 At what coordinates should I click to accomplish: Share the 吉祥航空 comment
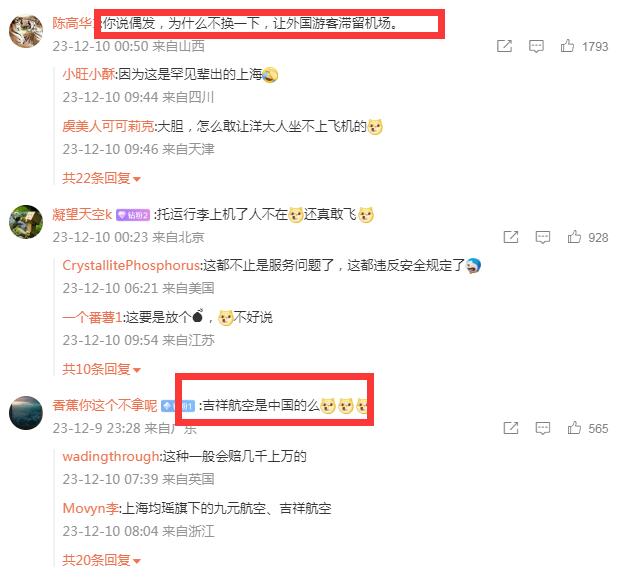coord(511,428)
